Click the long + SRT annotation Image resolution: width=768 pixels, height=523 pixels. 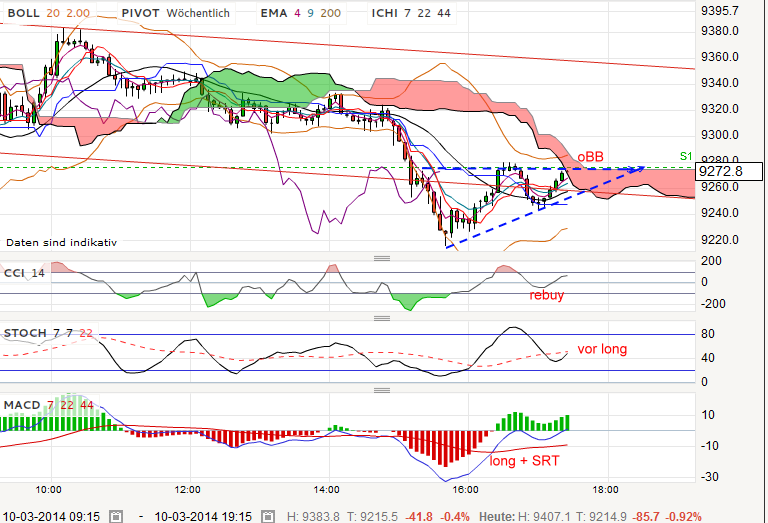(524, 461)
